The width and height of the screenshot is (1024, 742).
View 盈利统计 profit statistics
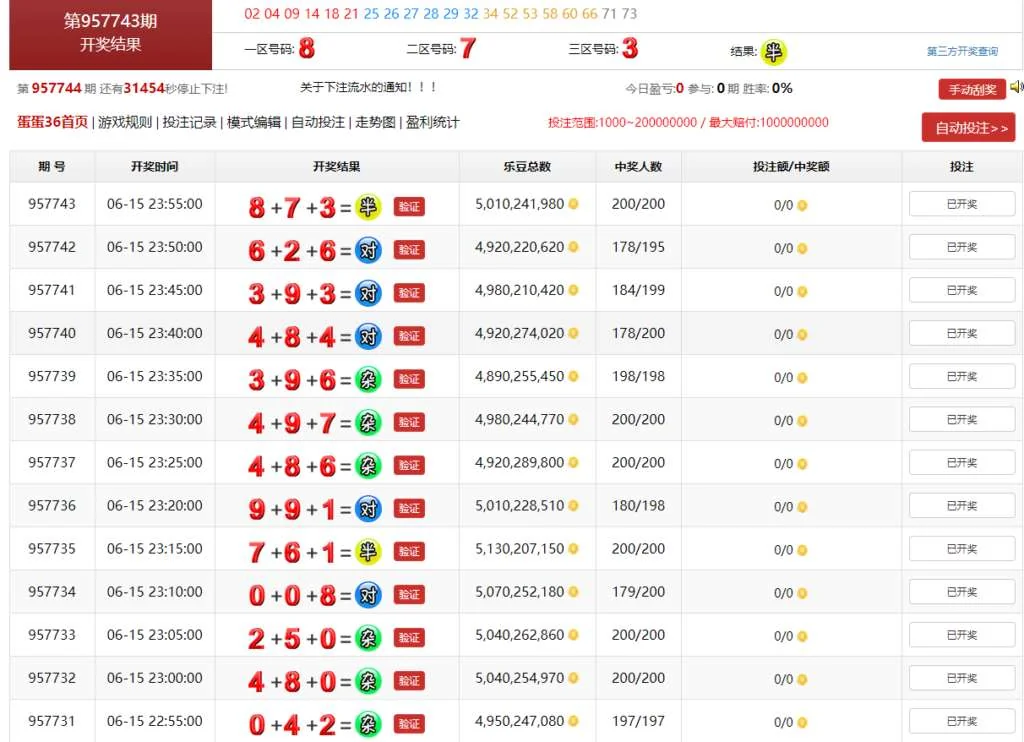[x=433, y=123]
